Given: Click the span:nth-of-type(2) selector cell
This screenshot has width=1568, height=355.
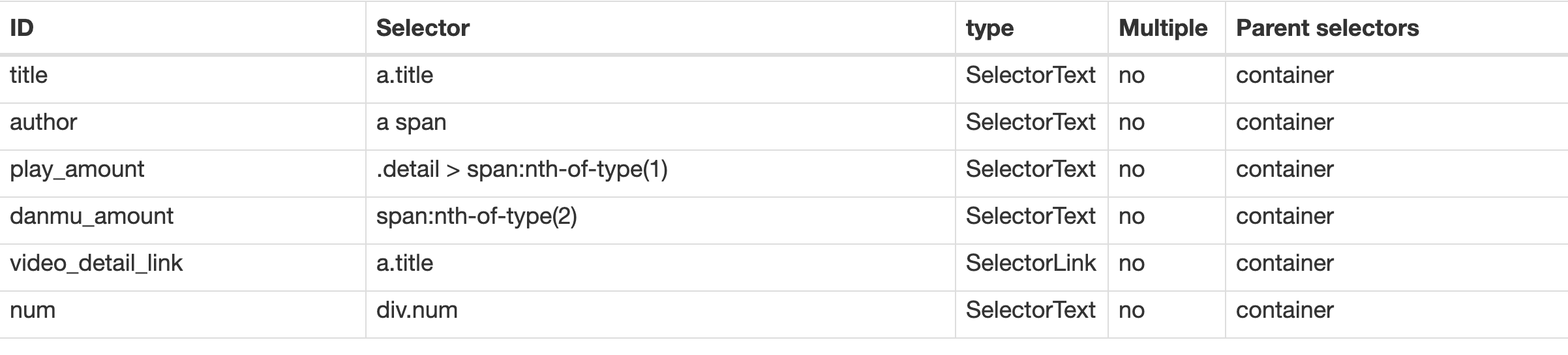Looking at the screenshot, I should pos(476,216).
